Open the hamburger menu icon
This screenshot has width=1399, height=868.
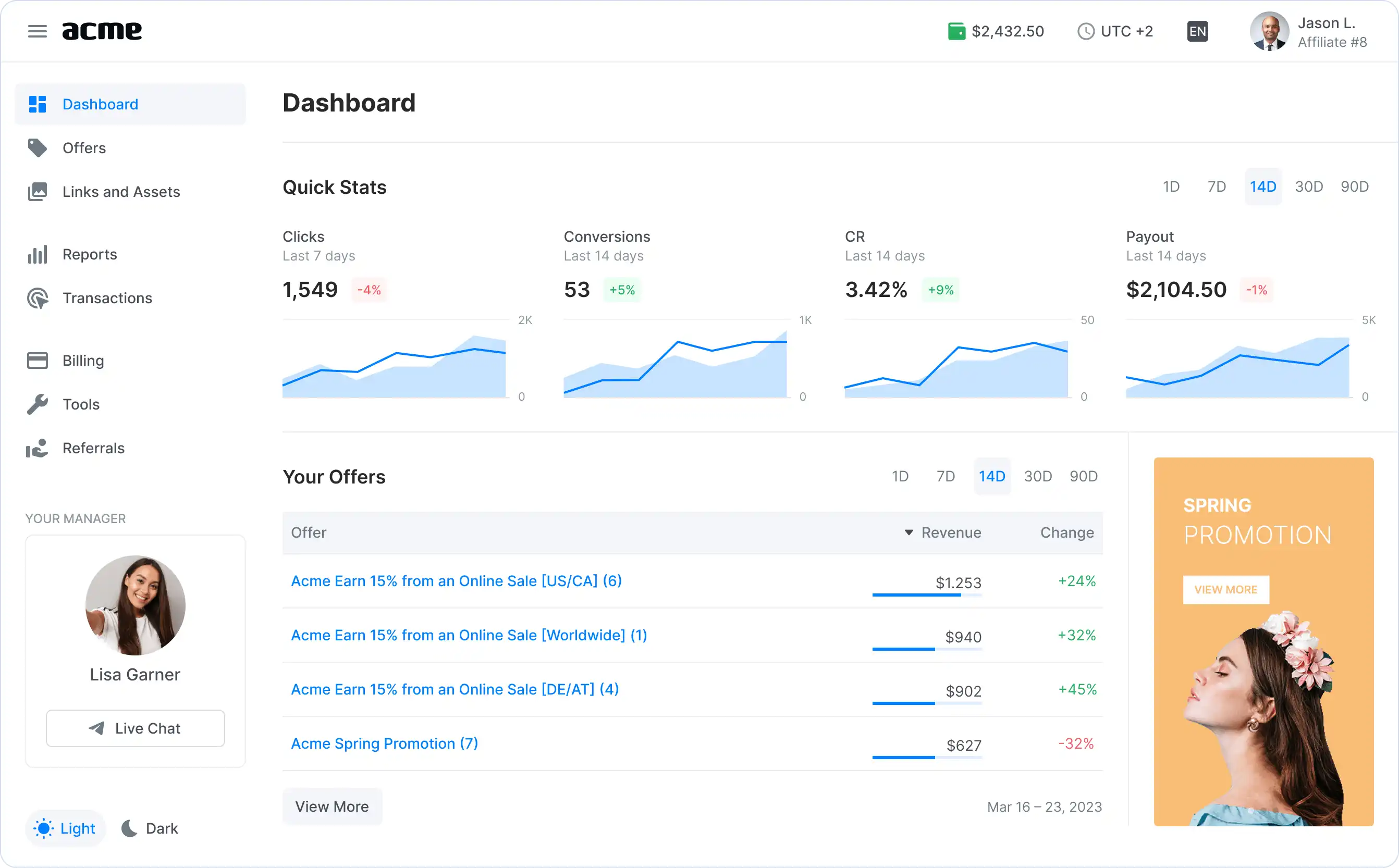38,31
